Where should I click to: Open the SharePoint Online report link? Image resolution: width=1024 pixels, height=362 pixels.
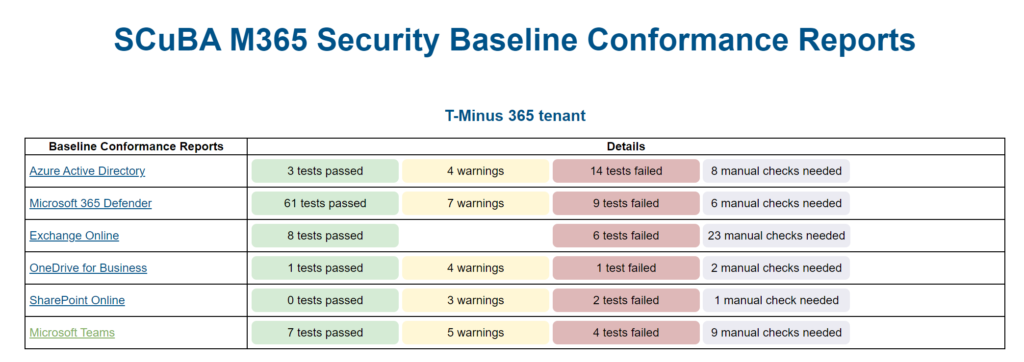(x=77, y=301)
